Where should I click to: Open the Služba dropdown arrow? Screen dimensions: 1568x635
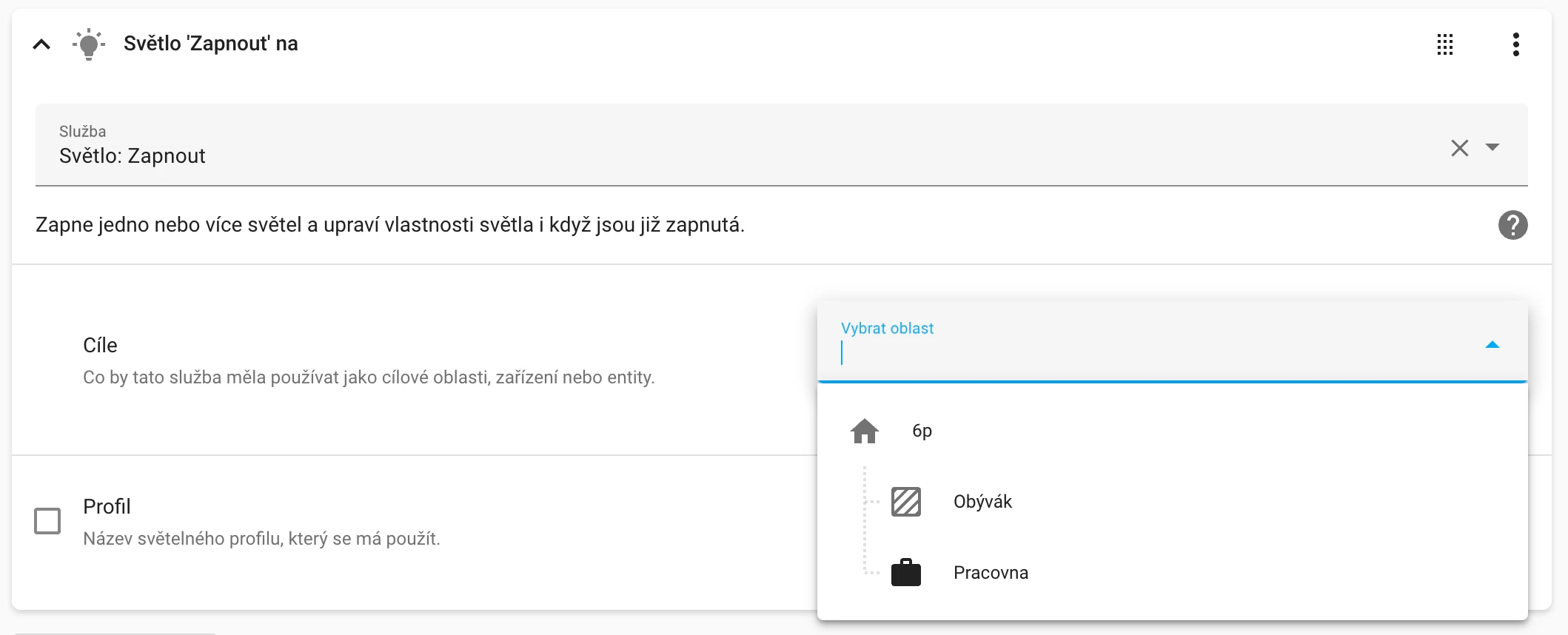coord(1492,147)
